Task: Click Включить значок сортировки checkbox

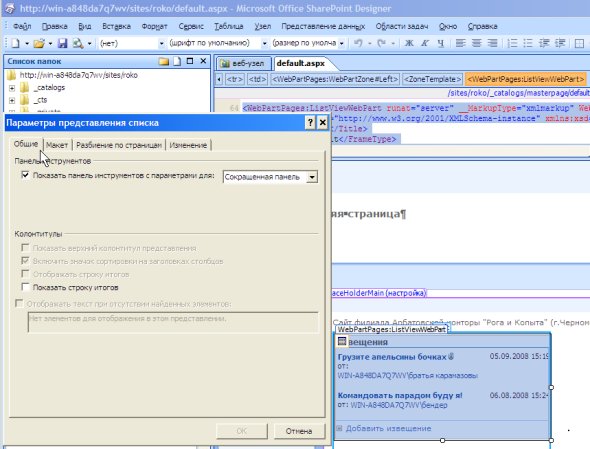Action: tap(25, 260)
